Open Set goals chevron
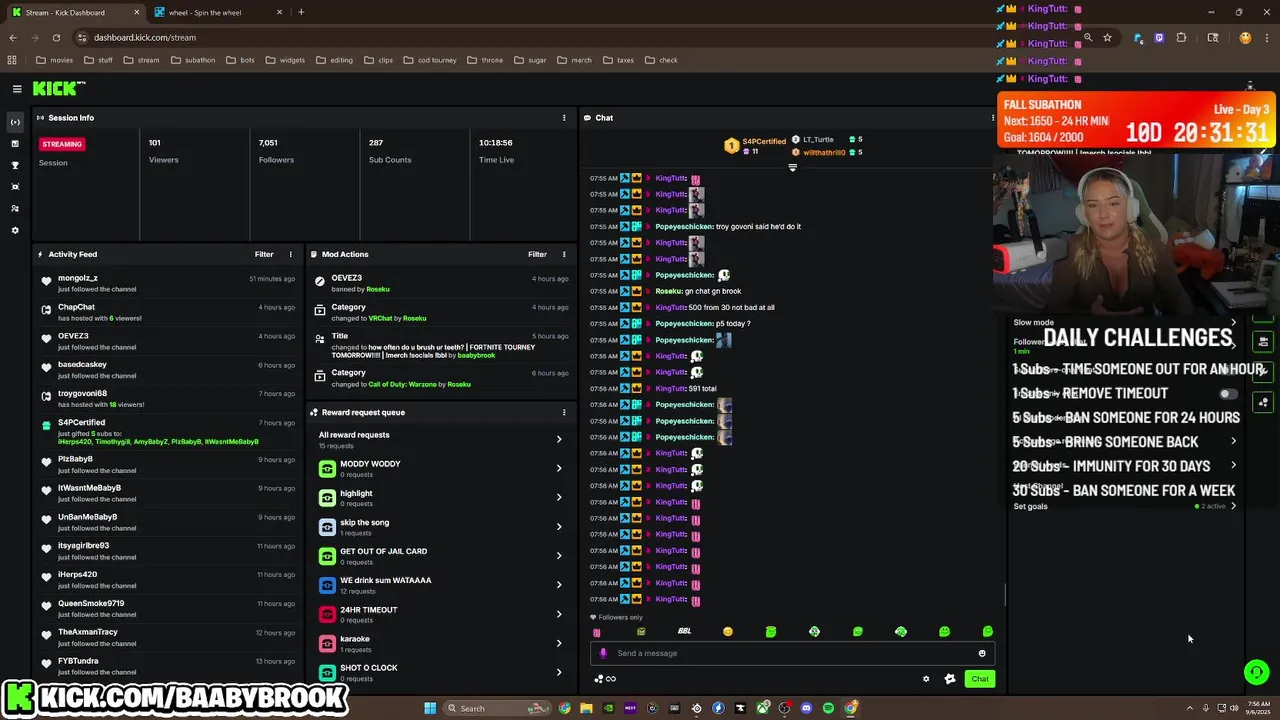Image resolution: width=1280 pixels, height=720 pixels. pos(1233,506)
